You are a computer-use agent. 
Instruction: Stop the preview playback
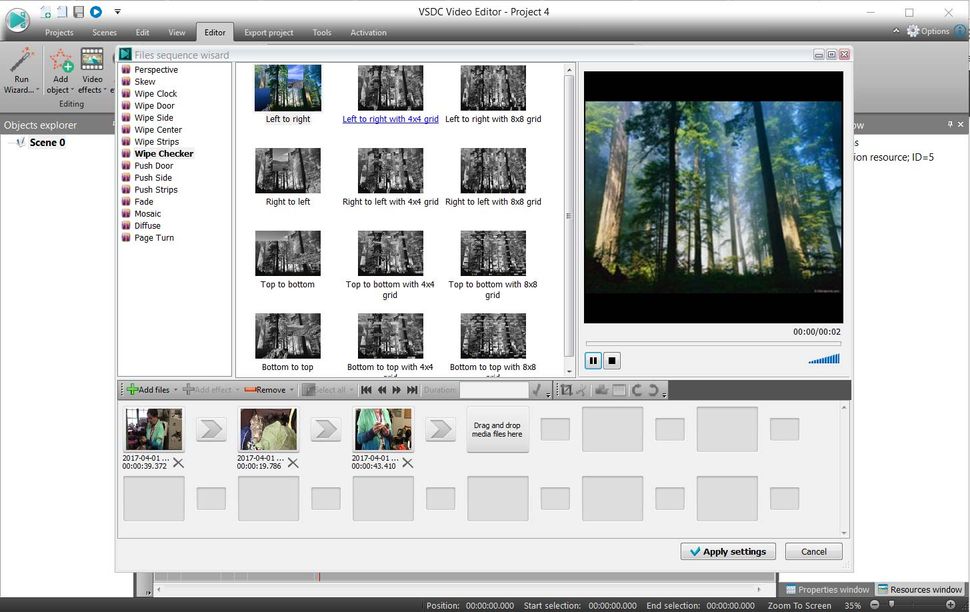tap(612, 360)
